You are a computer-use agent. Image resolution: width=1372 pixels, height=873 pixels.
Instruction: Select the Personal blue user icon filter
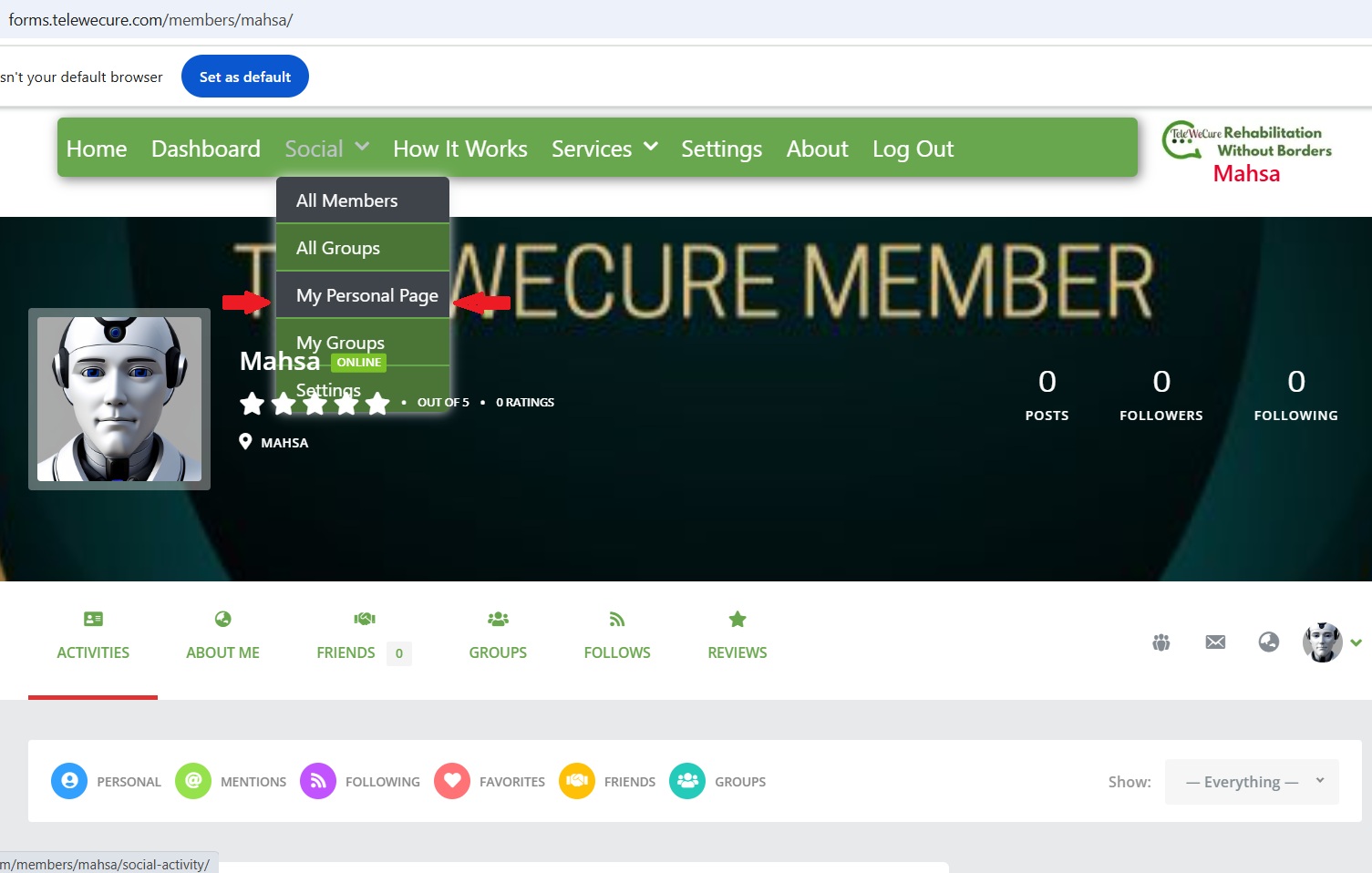69,781
